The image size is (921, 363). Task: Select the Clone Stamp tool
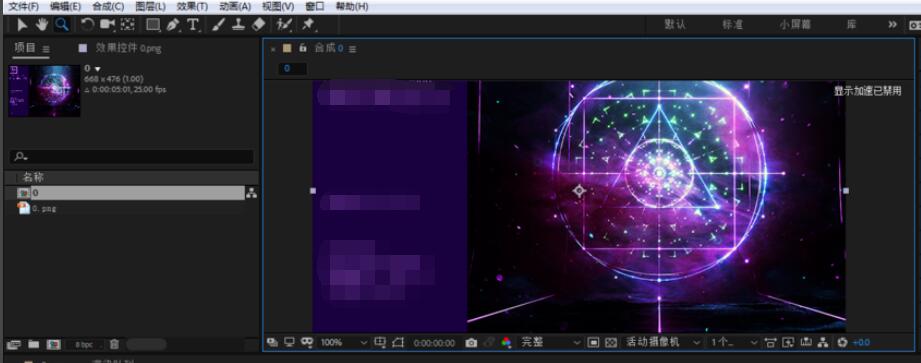238,25
